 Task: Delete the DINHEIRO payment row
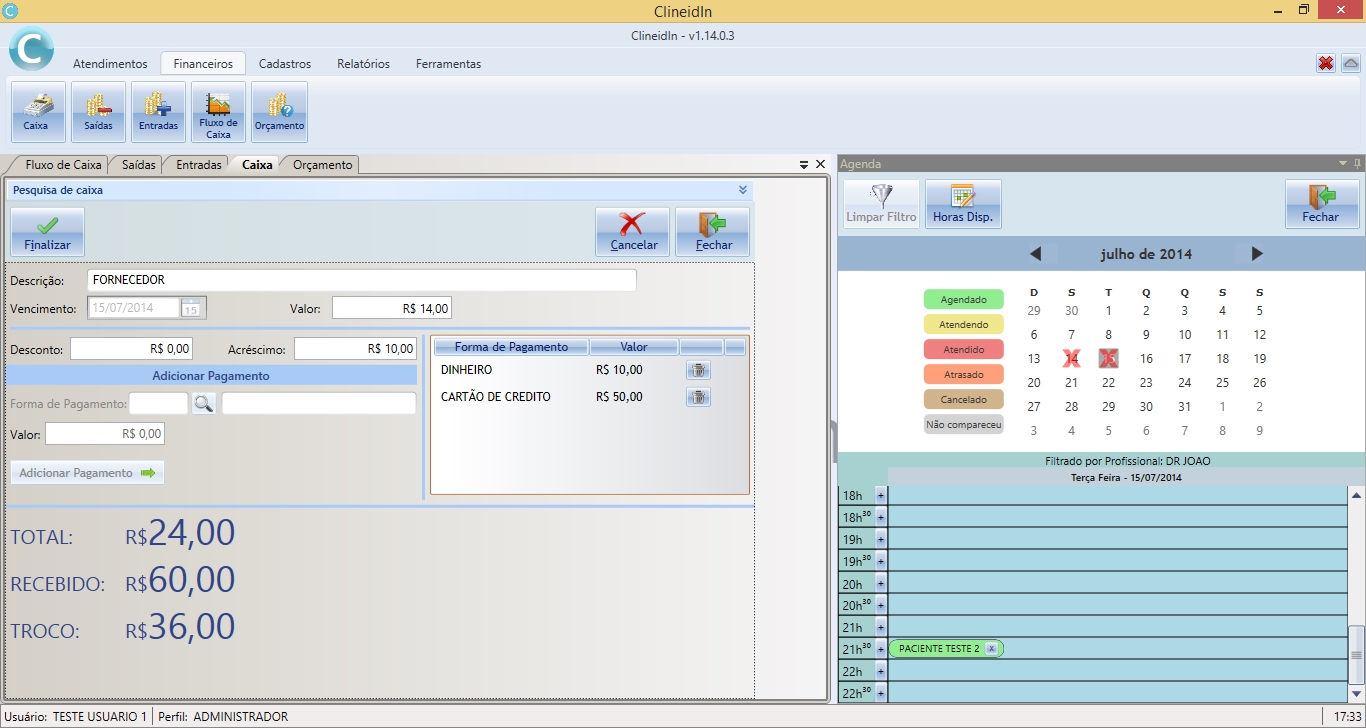[x=698, y=370]
